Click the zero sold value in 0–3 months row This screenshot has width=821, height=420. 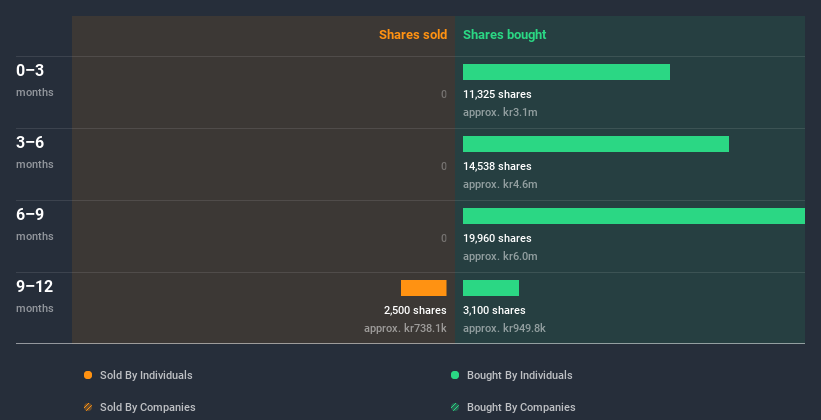click(x=444, y=94)
